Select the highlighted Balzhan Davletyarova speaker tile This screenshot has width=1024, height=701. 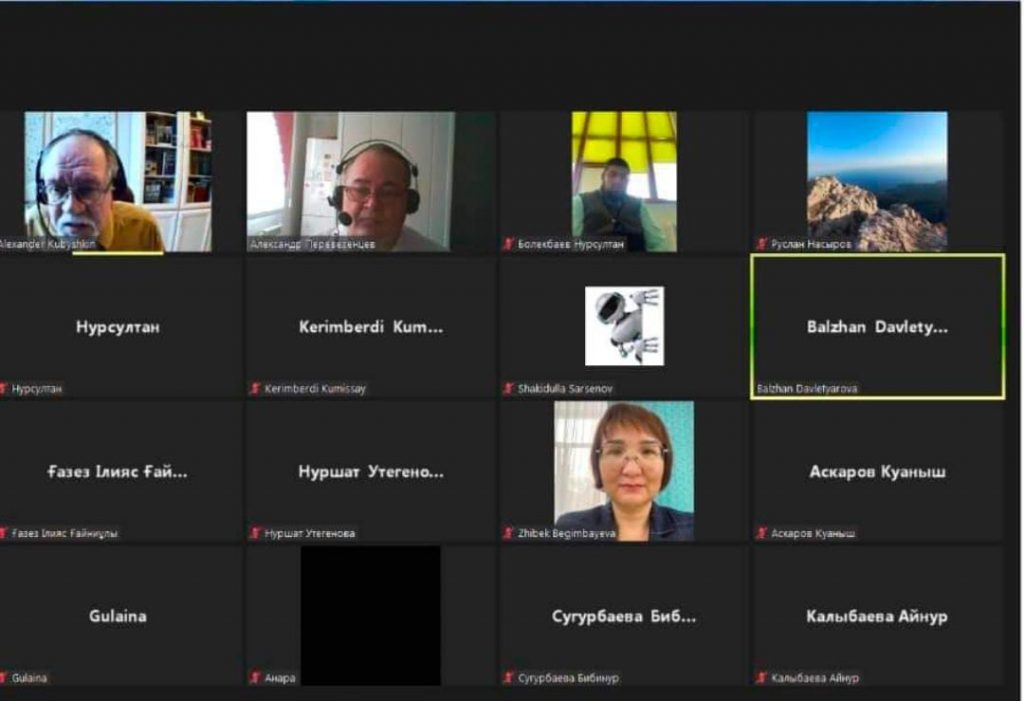[x=877, y=327]
